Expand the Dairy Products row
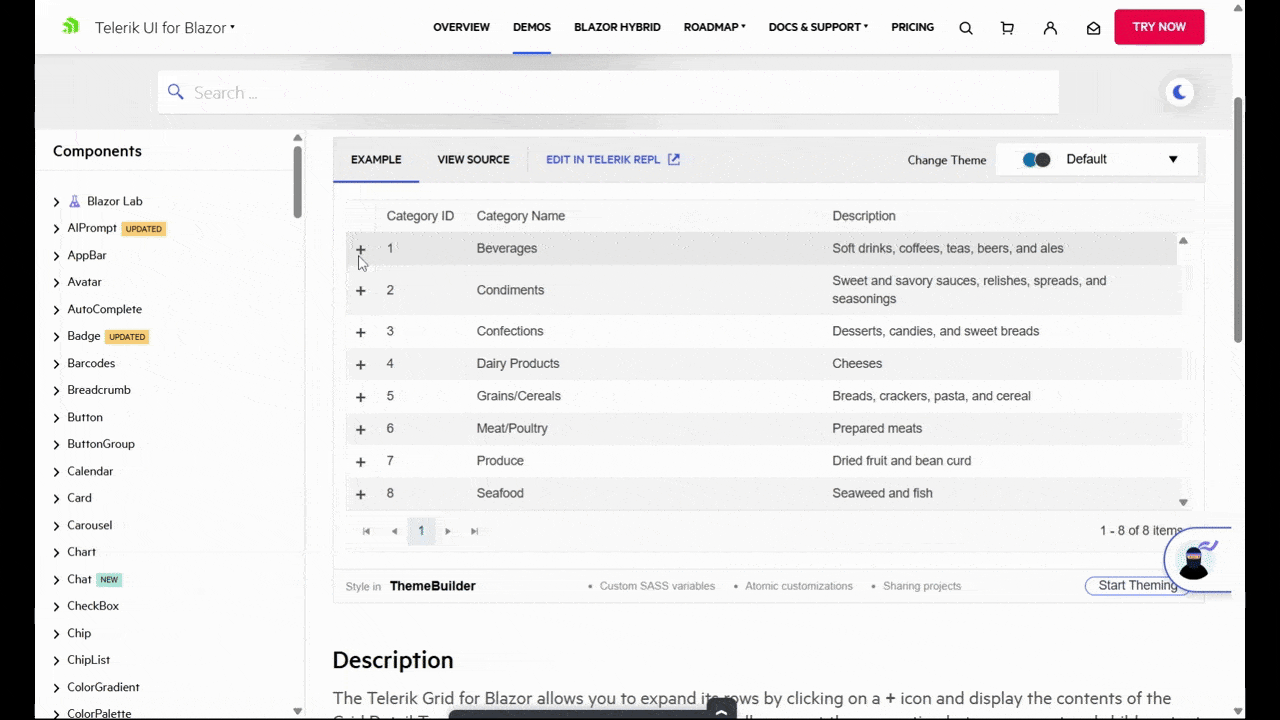The image size is (1280, 720). click(x=361, y=365)
